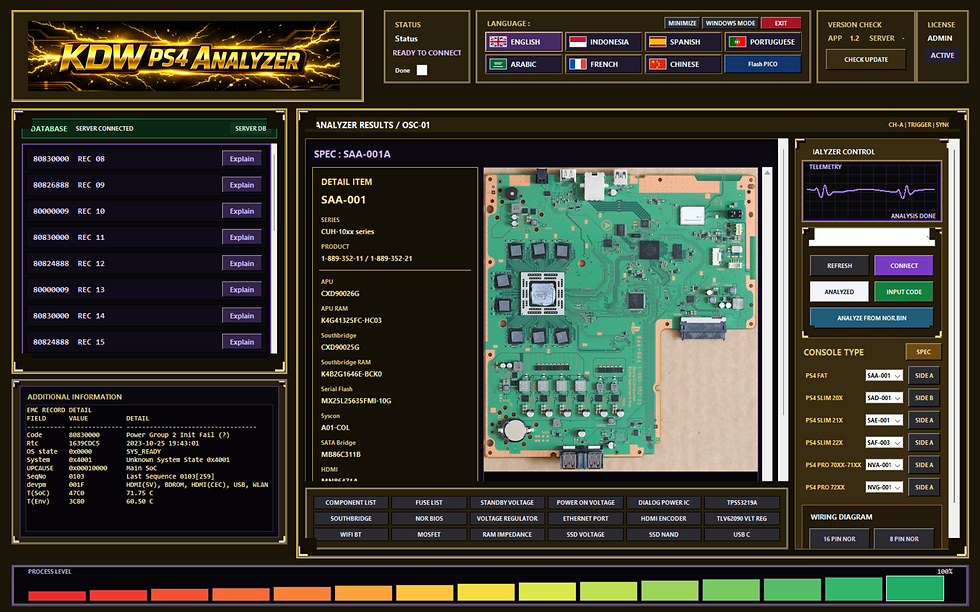Click SIDE B for PS4 SLIM 20X
This screenshot has height=612, width=980.
tap(924, 398)
